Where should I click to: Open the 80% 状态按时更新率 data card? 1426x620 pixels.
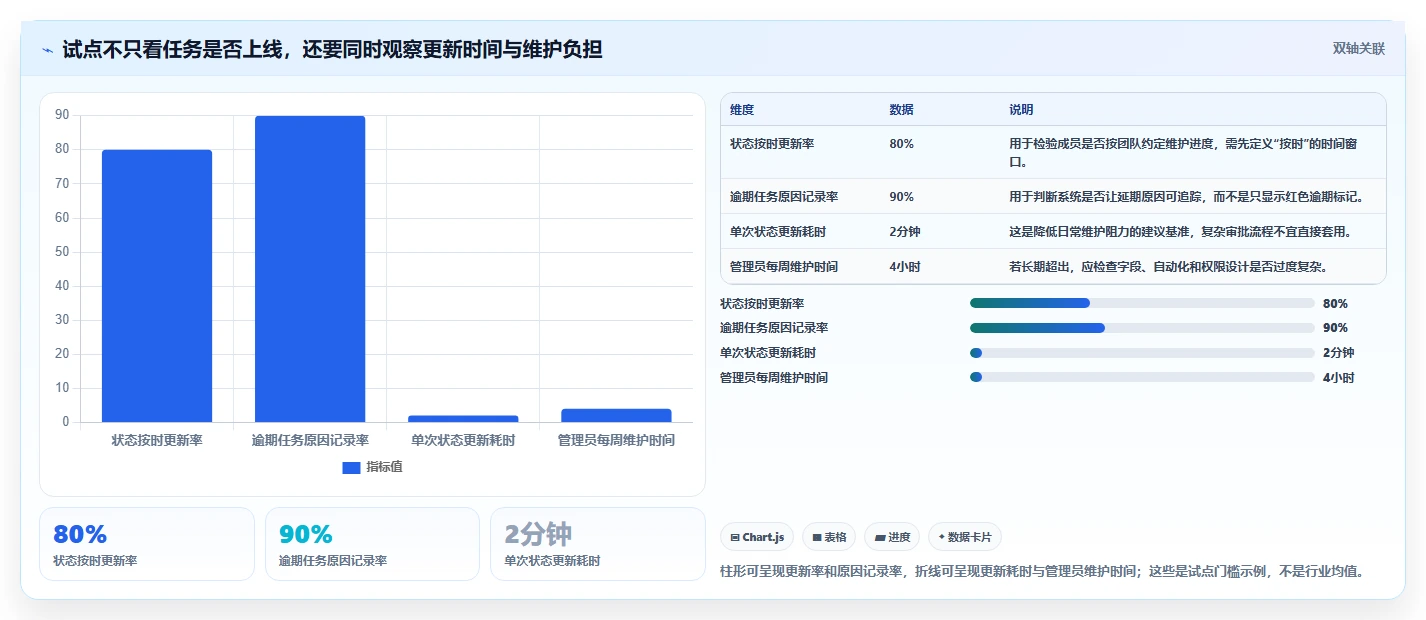tap(147, 544)
